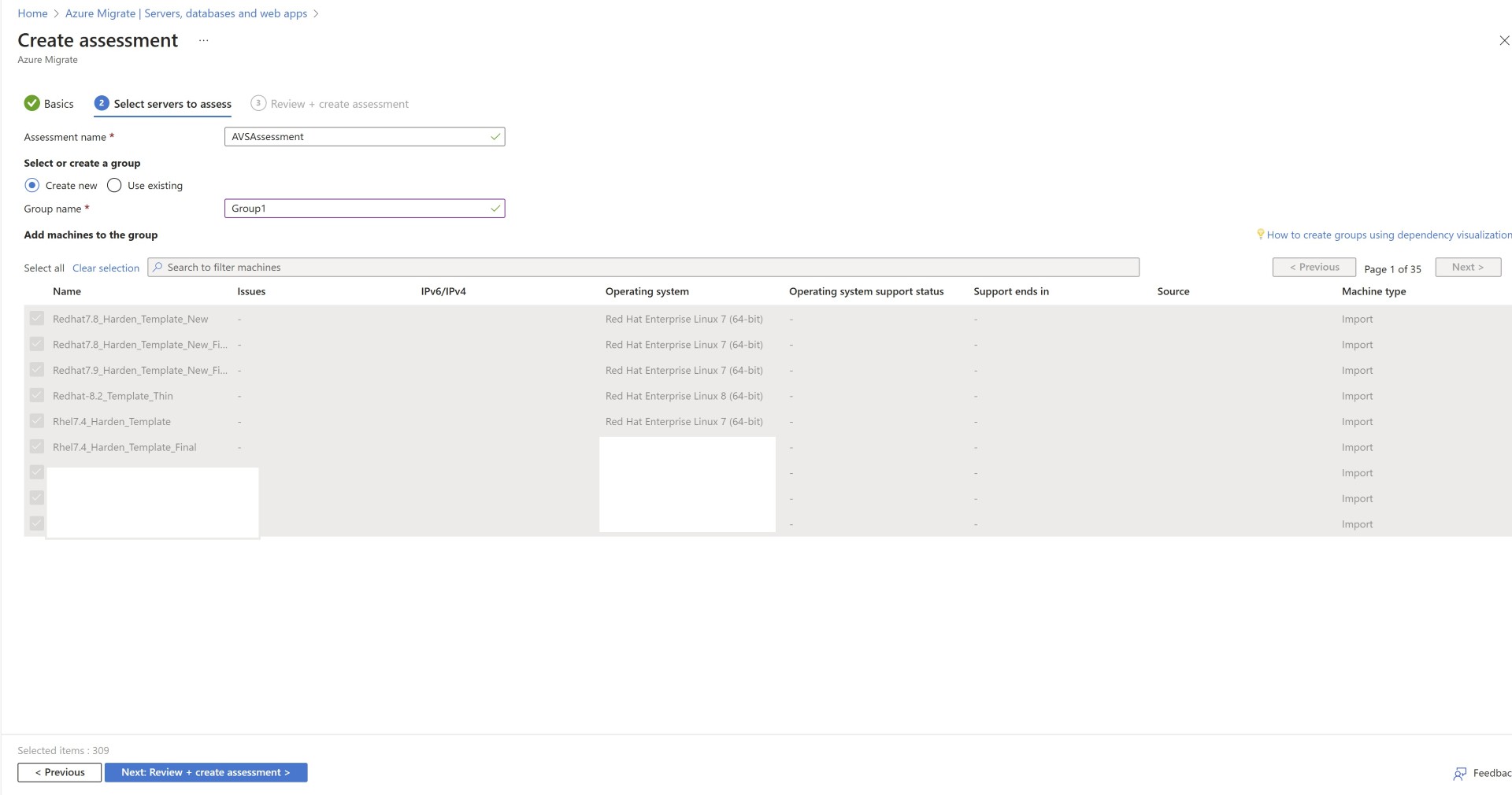Viewport: 1512px width, 795px height.
Task: Toggle checkbox for Redhat7.8_Harden_Template_New_Fi...
Action: pyautogui.click(x=37, y=344)
